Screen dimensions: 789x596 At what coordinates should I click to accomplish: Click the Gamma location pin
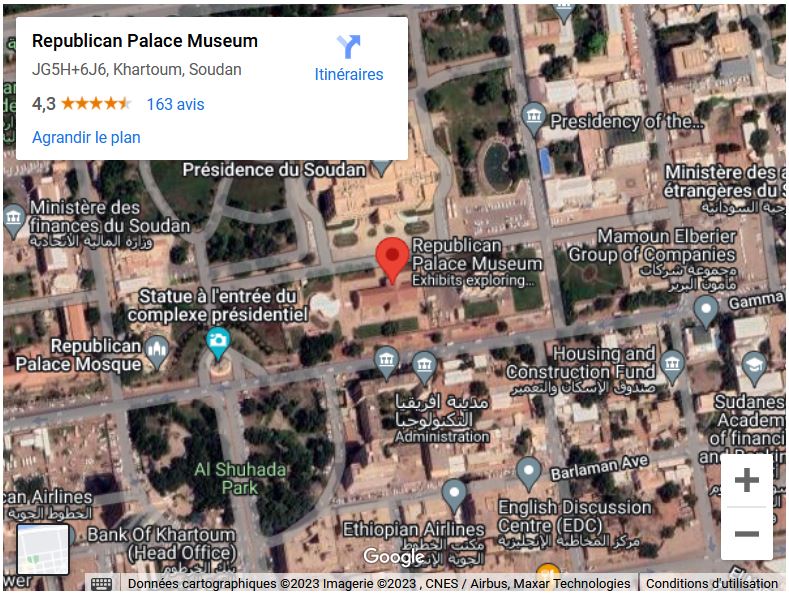click(x=706, y=312)
